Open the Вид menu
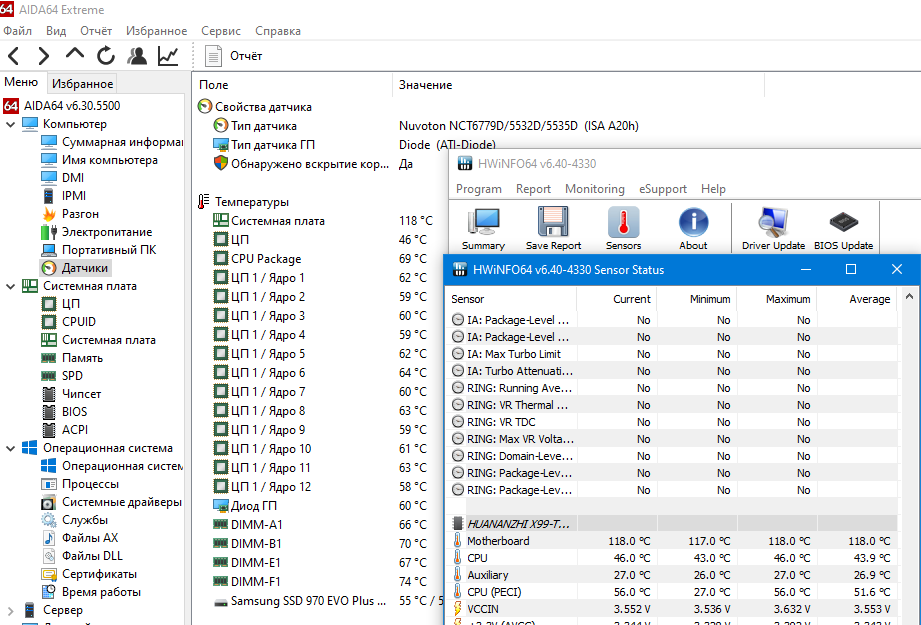 (56, 31)
